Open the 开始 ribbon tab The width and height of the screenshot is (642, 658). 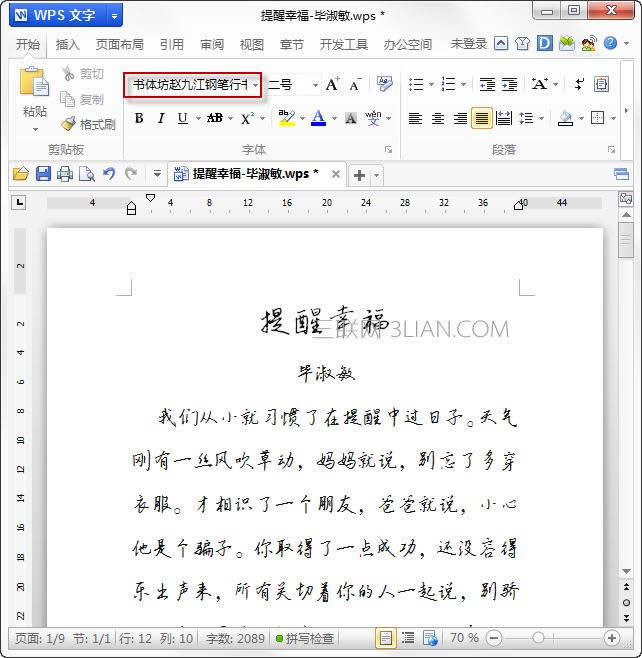pos(28,44)
